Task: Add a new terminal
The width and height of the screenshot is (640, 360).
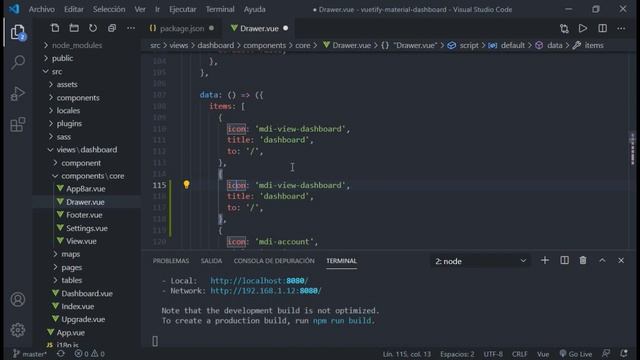Action: point(544,260)
